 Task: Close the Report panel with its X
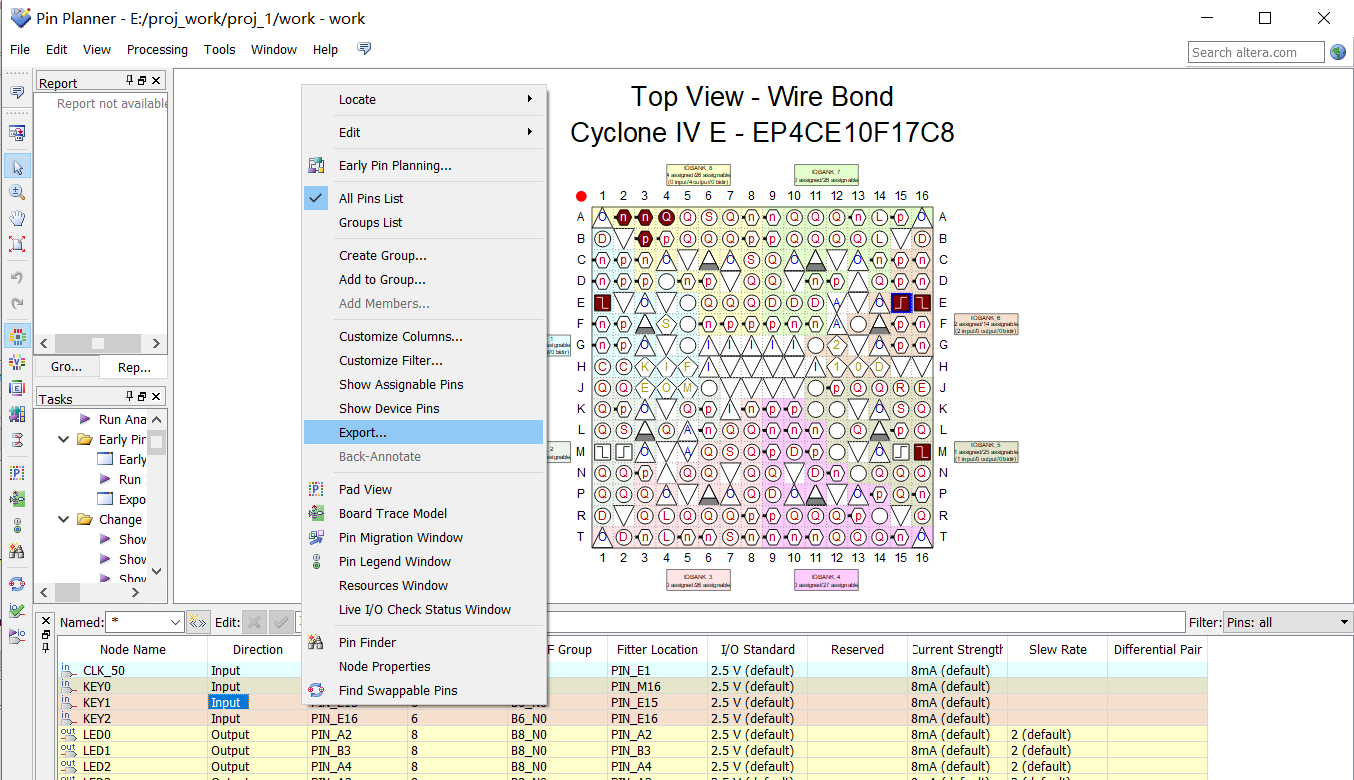click(x=157, y=81)
